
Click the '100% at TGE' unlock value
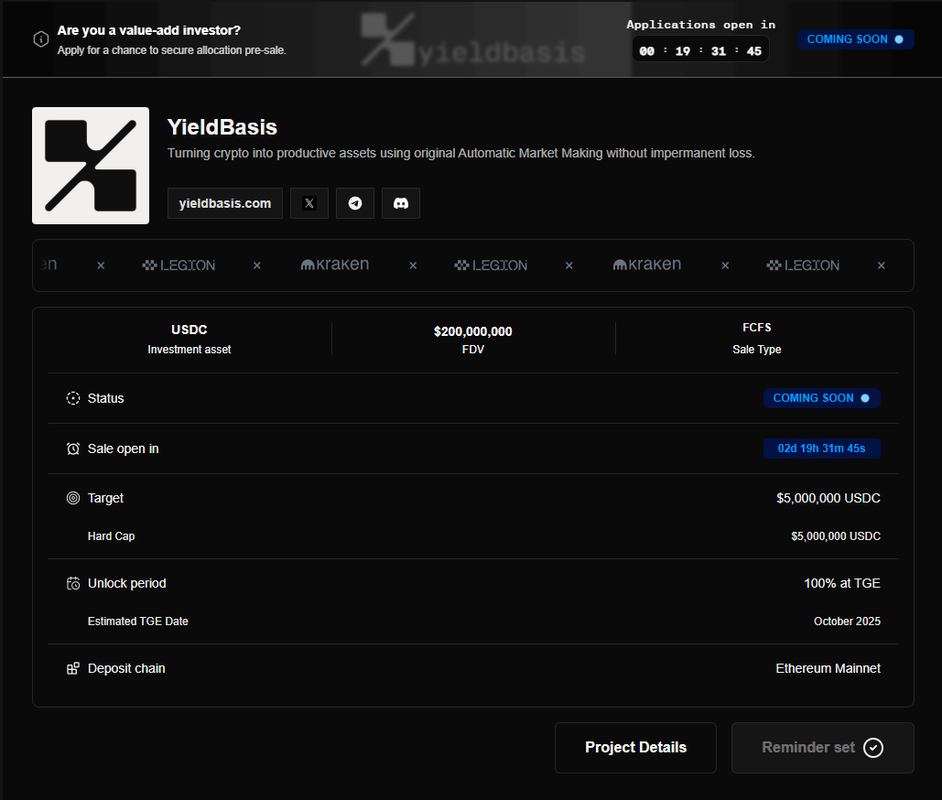pyautogui.click(x=842, y=583)
